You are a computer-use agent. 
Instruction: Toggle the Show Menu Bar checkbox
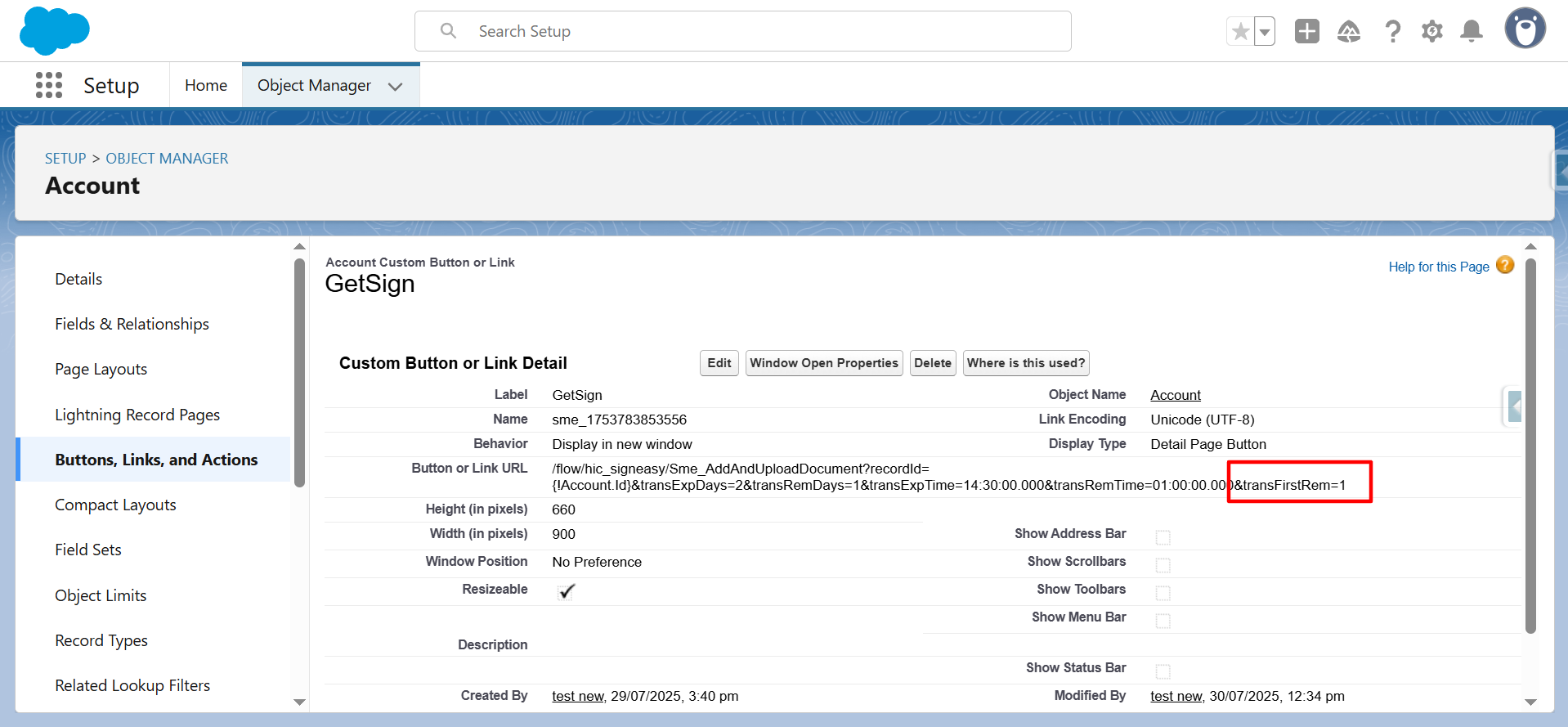1163,621
